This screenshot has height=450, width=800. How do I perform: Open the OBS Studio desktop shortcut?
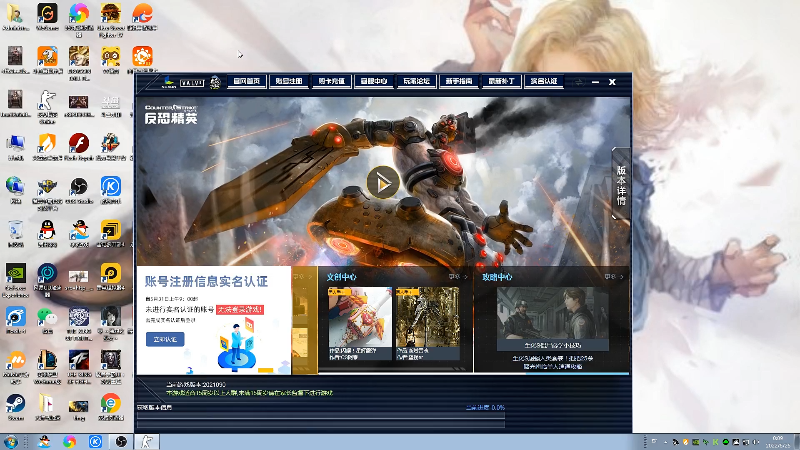point(79,190)
